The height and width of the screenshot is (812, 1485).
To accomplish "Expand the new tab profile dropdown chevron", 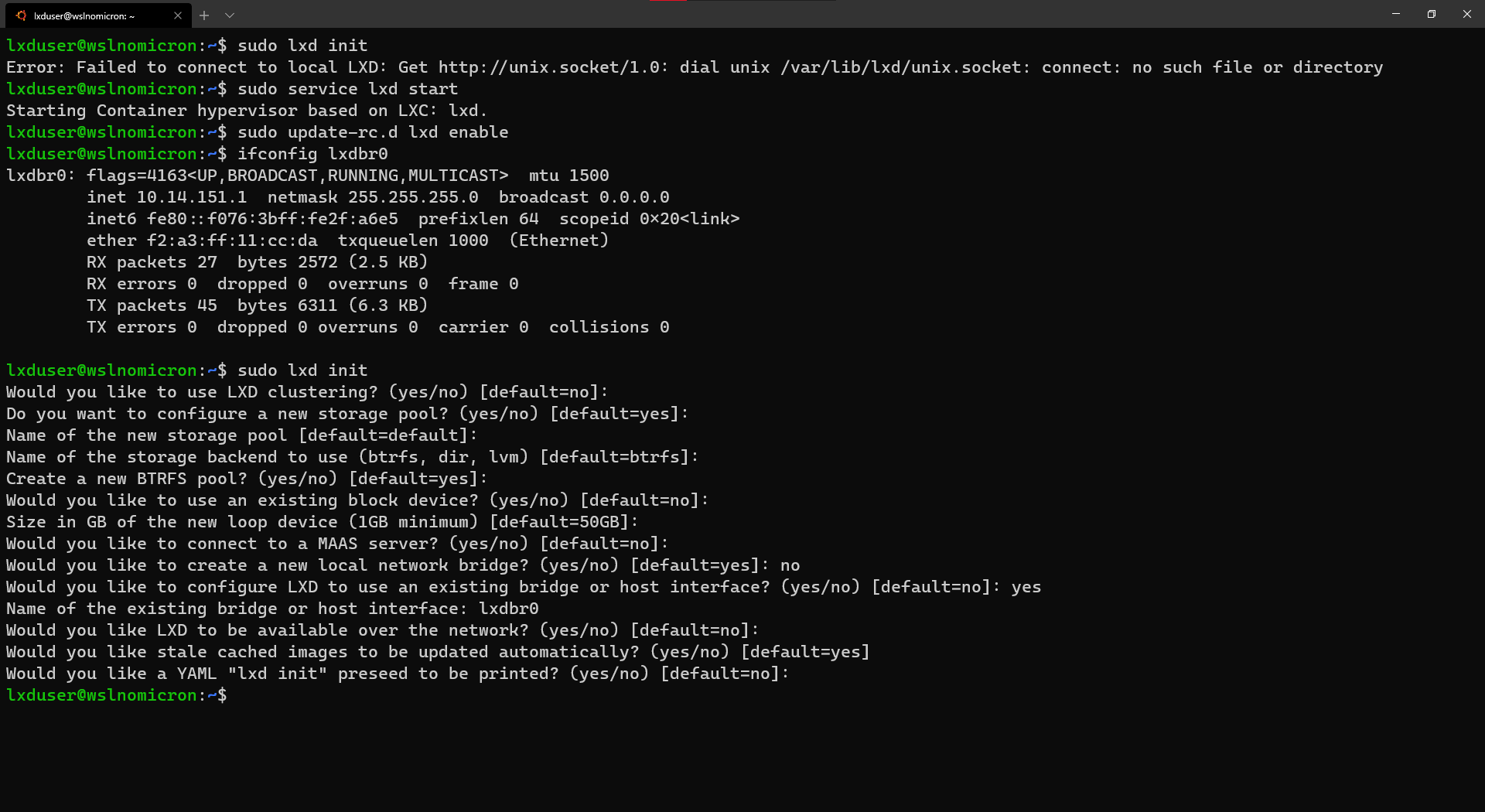I will tap(230, 15).
